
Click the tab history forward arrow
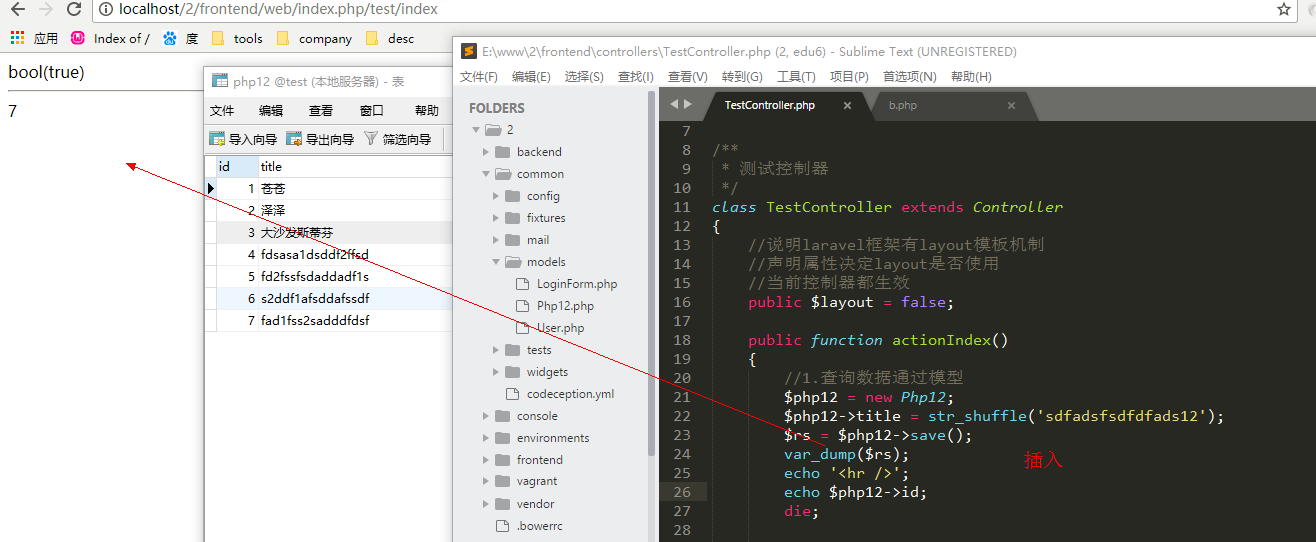[x=687, y=104]
